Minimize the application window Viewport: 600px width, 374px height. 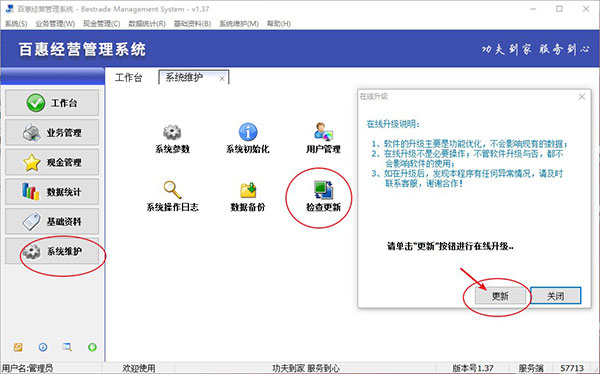533,8
